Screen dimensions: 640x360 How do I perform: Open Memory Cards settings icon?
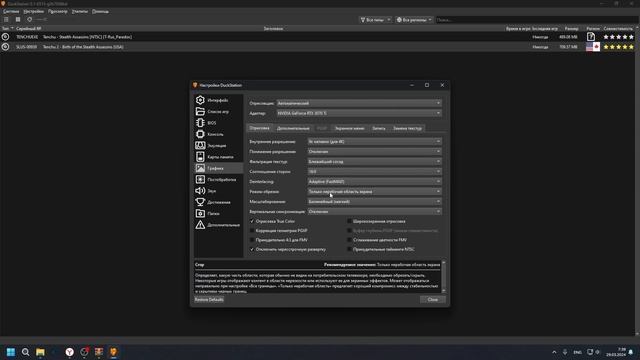tap(200, 157)
